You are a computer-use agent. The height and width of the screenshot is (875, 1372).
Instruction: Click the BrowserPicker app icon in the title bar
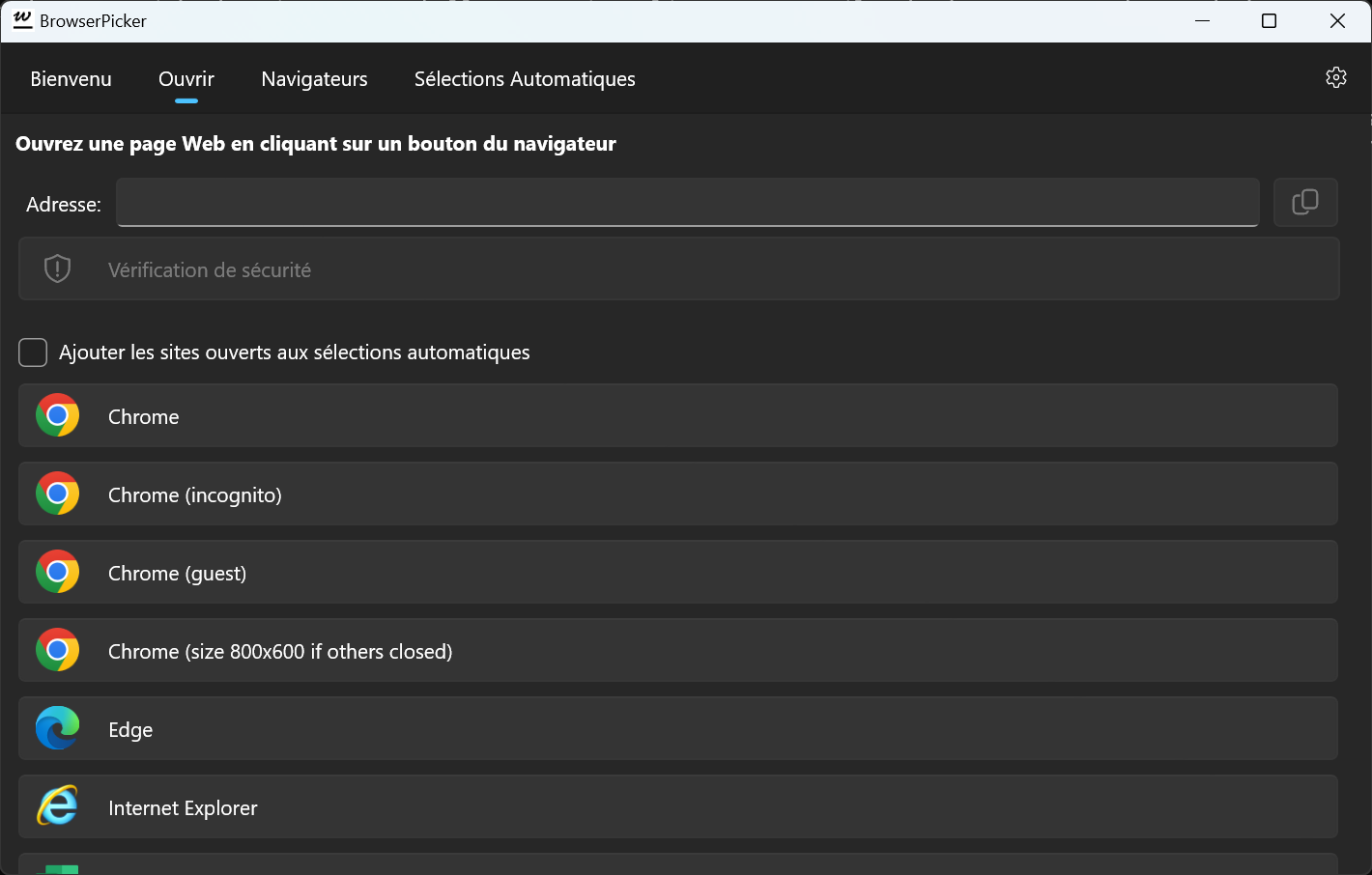click(x=22, y=20)
